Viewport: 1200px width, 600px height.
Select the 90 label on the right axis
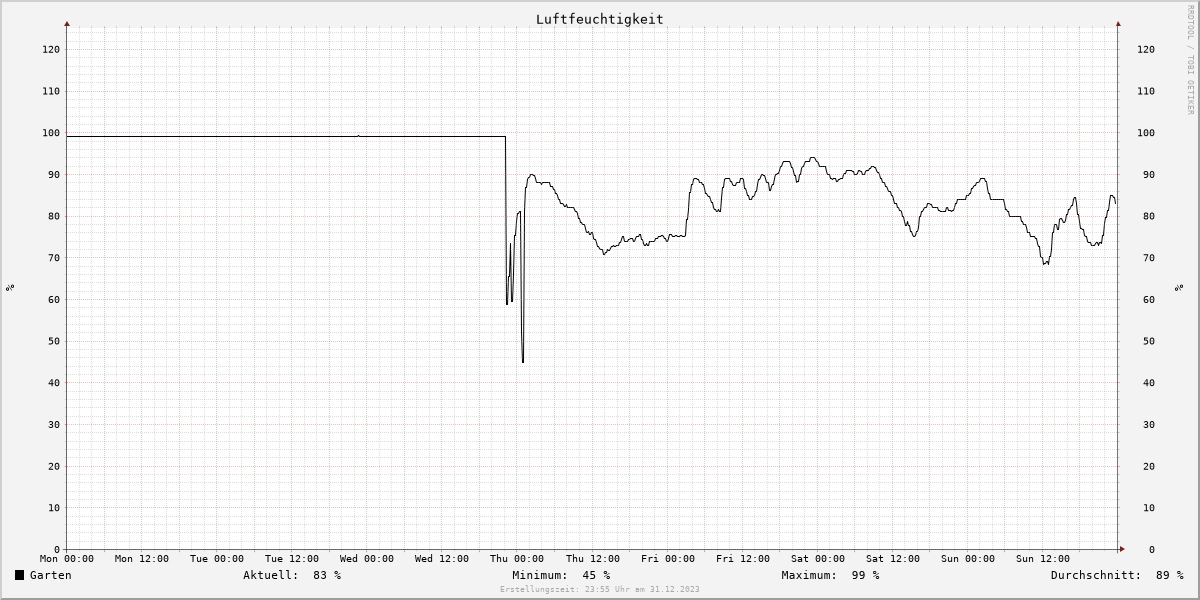pyautogui.click(x=1149, y=174)
